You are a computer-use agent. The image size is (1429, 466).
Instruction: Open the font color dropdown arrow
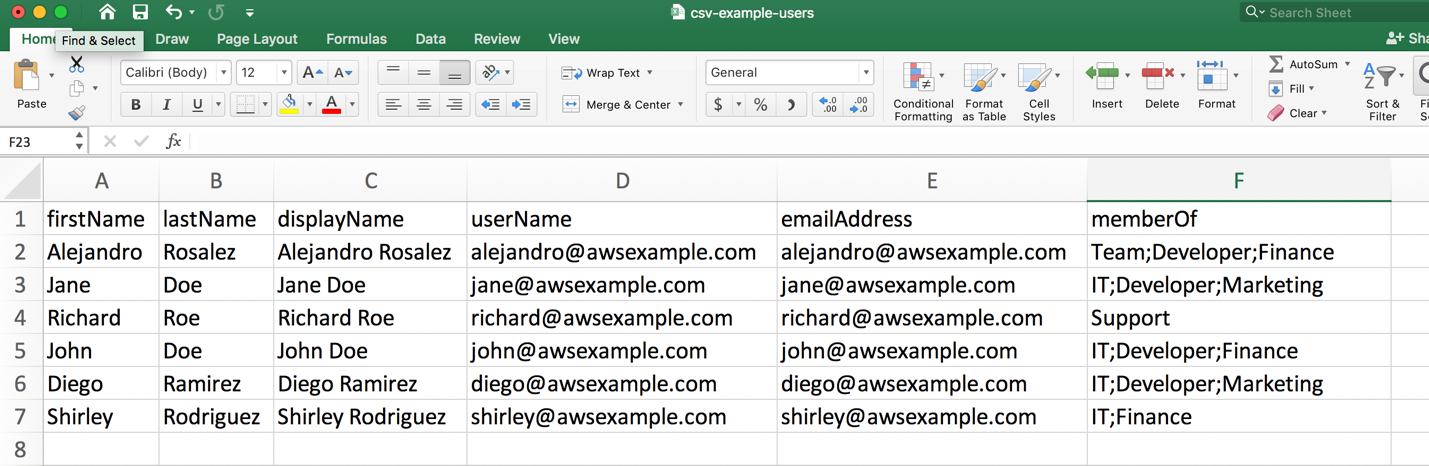click(x=351, y=105)
